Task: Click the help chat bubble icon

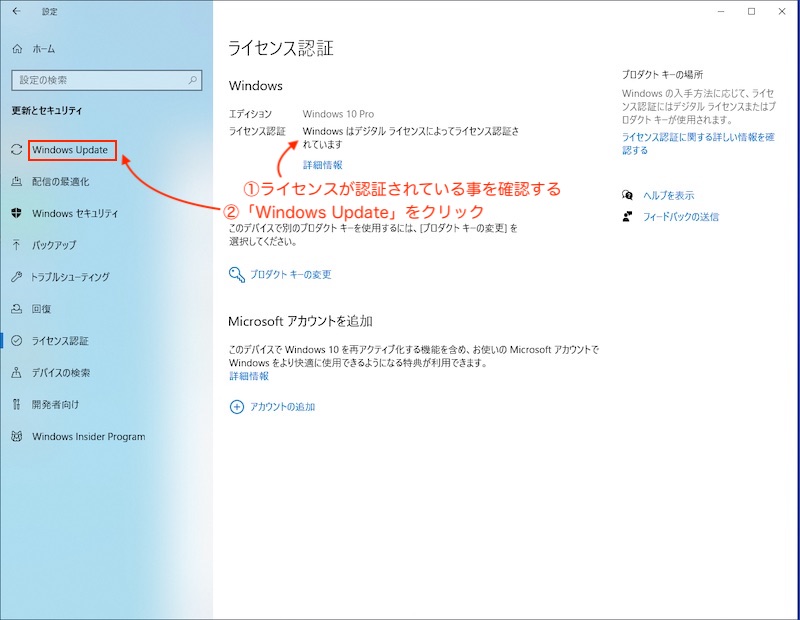Action: (628, 195)
